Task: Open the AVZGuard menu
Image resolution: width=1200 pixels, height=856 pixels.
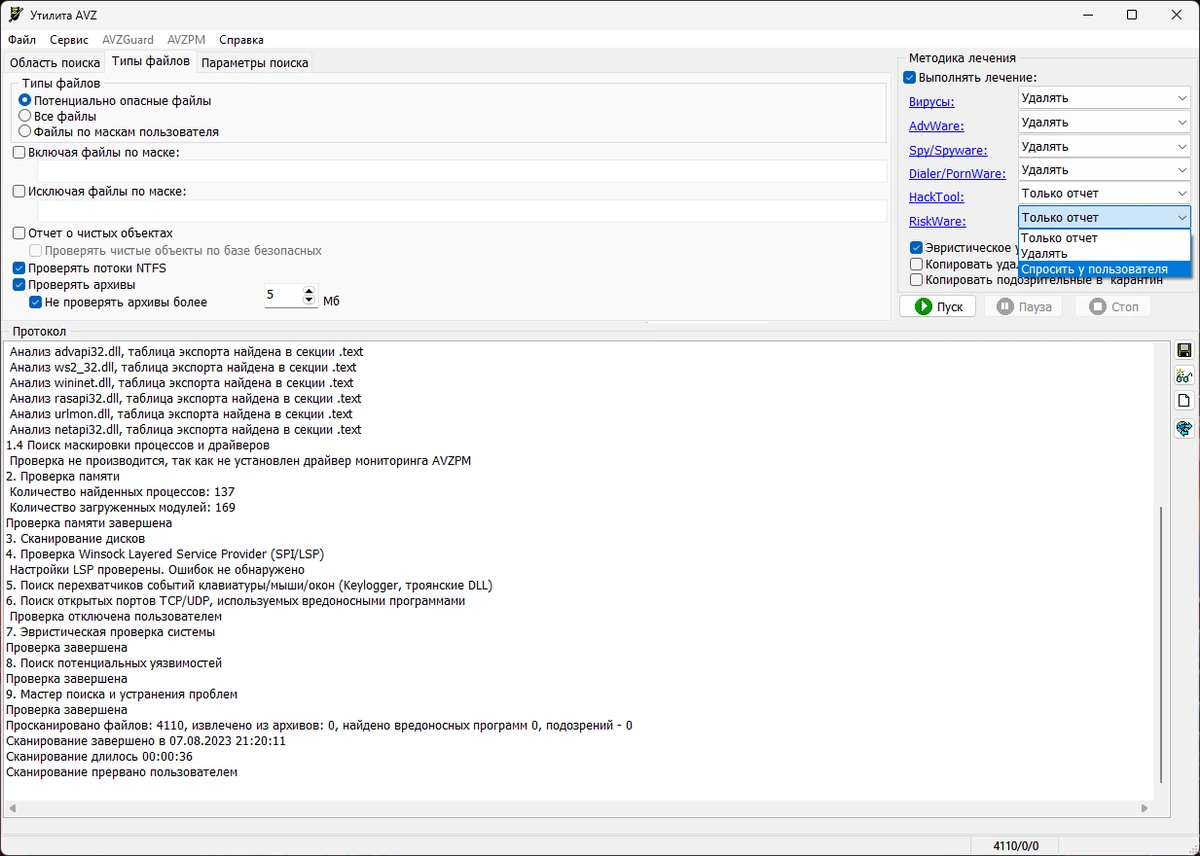Action: point(128,40)
